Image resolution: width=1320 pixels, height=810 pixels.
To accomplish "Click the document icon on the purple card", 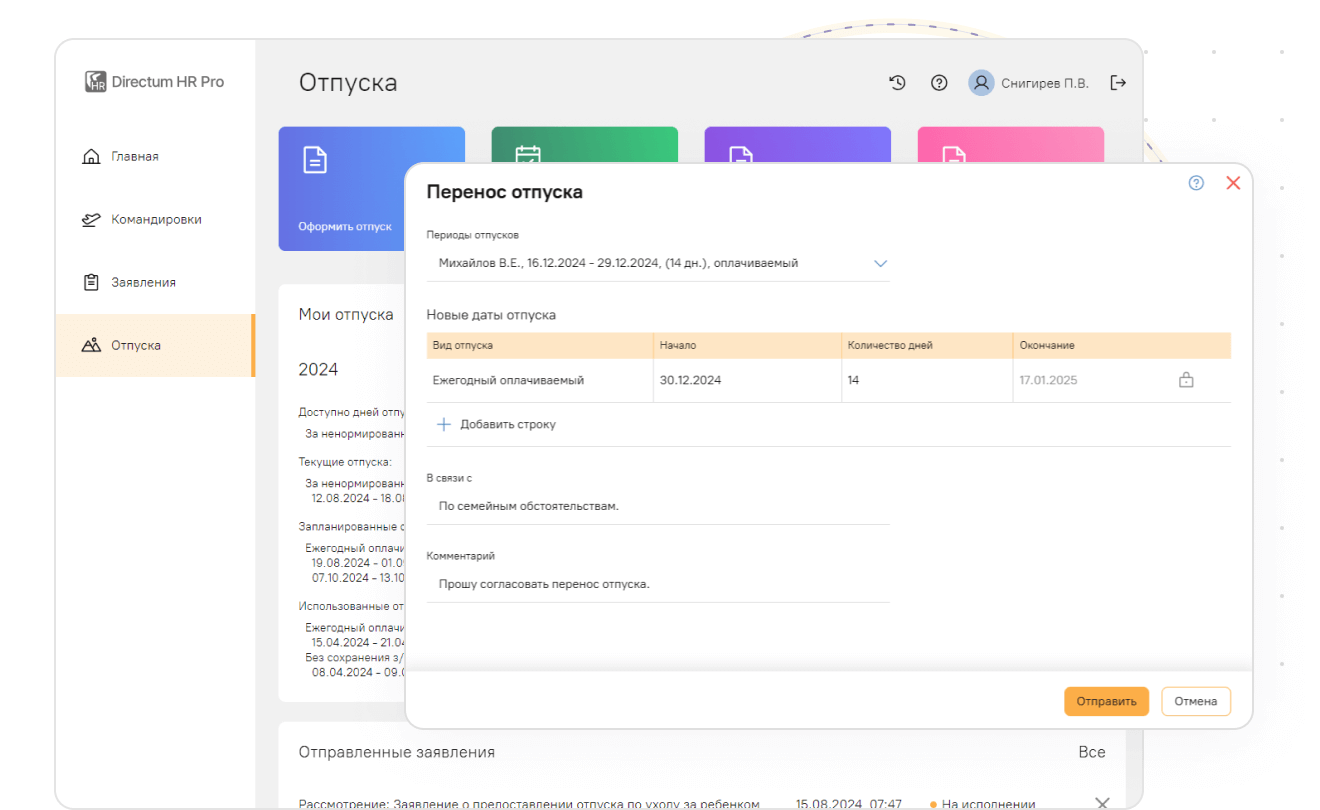I will [741, 154].
